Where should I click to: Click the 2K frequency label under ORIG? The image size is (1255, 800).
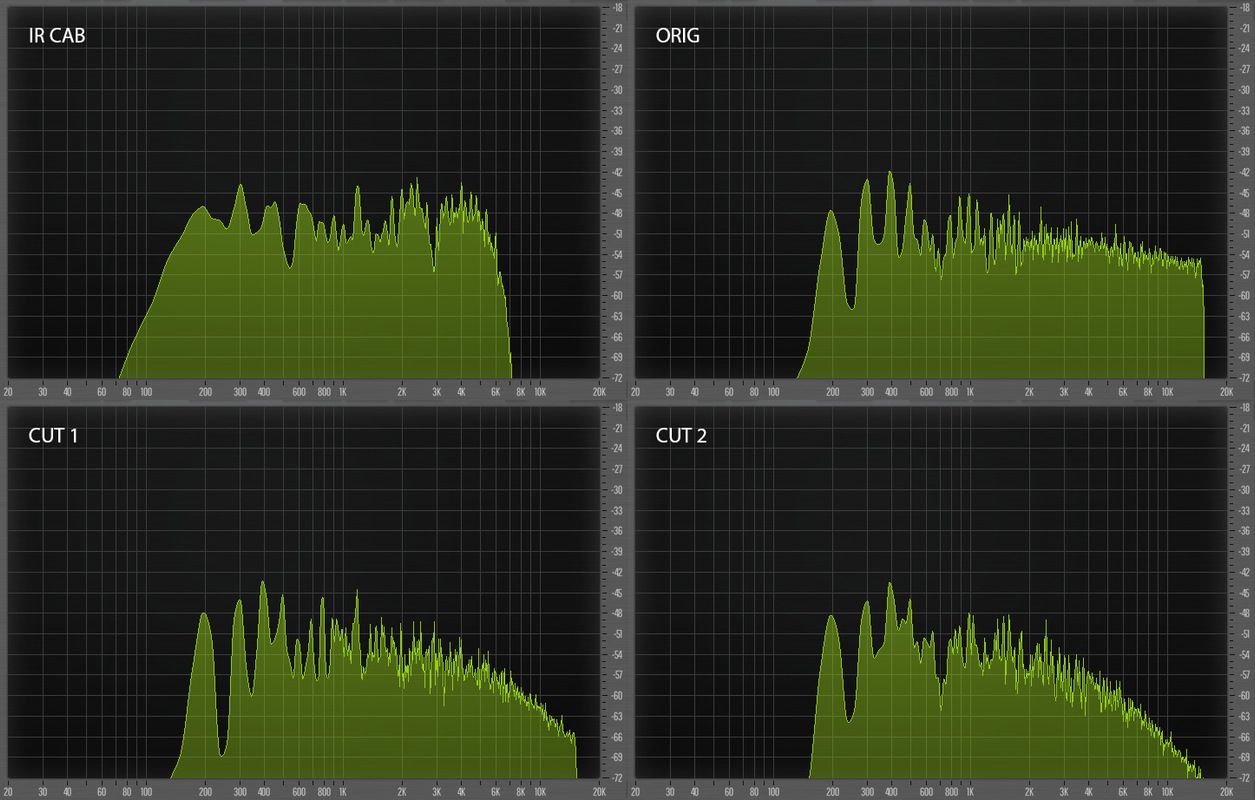point(1029,393)
